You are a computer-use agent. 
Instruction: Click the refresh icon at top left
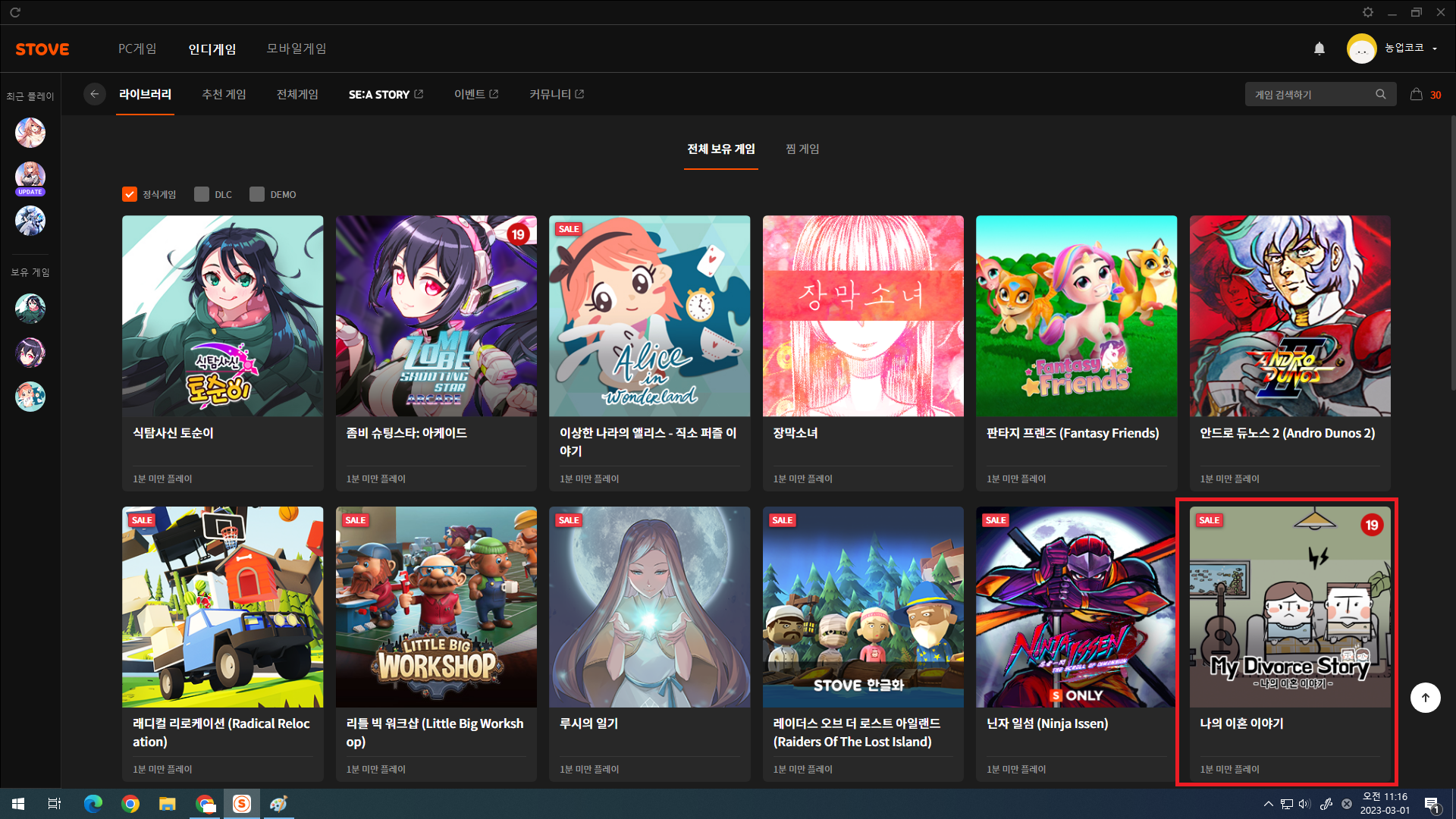point(15,12)
